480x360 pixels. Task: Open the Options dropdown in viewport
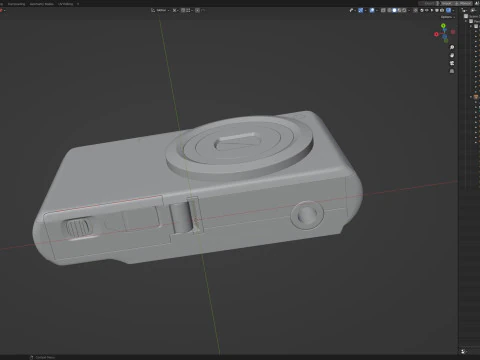point(448,17)
